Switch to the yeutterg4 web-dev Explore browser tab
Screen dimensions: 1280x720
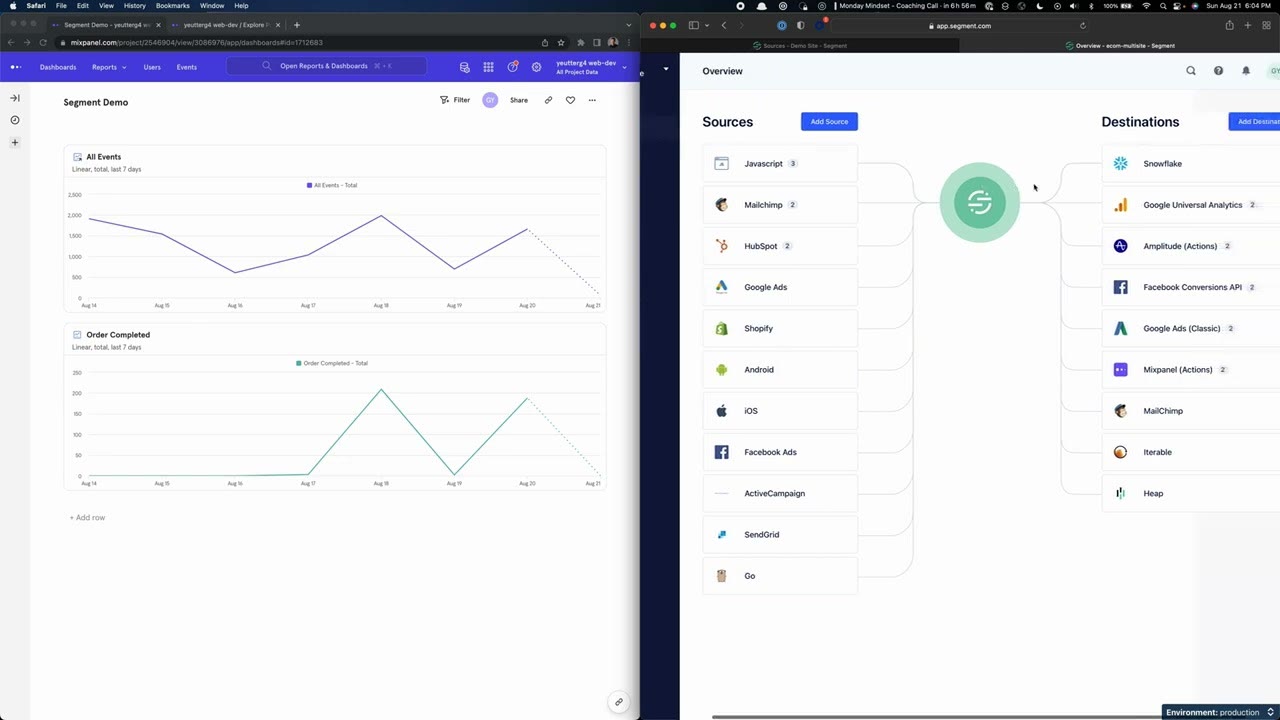point(224,25)
